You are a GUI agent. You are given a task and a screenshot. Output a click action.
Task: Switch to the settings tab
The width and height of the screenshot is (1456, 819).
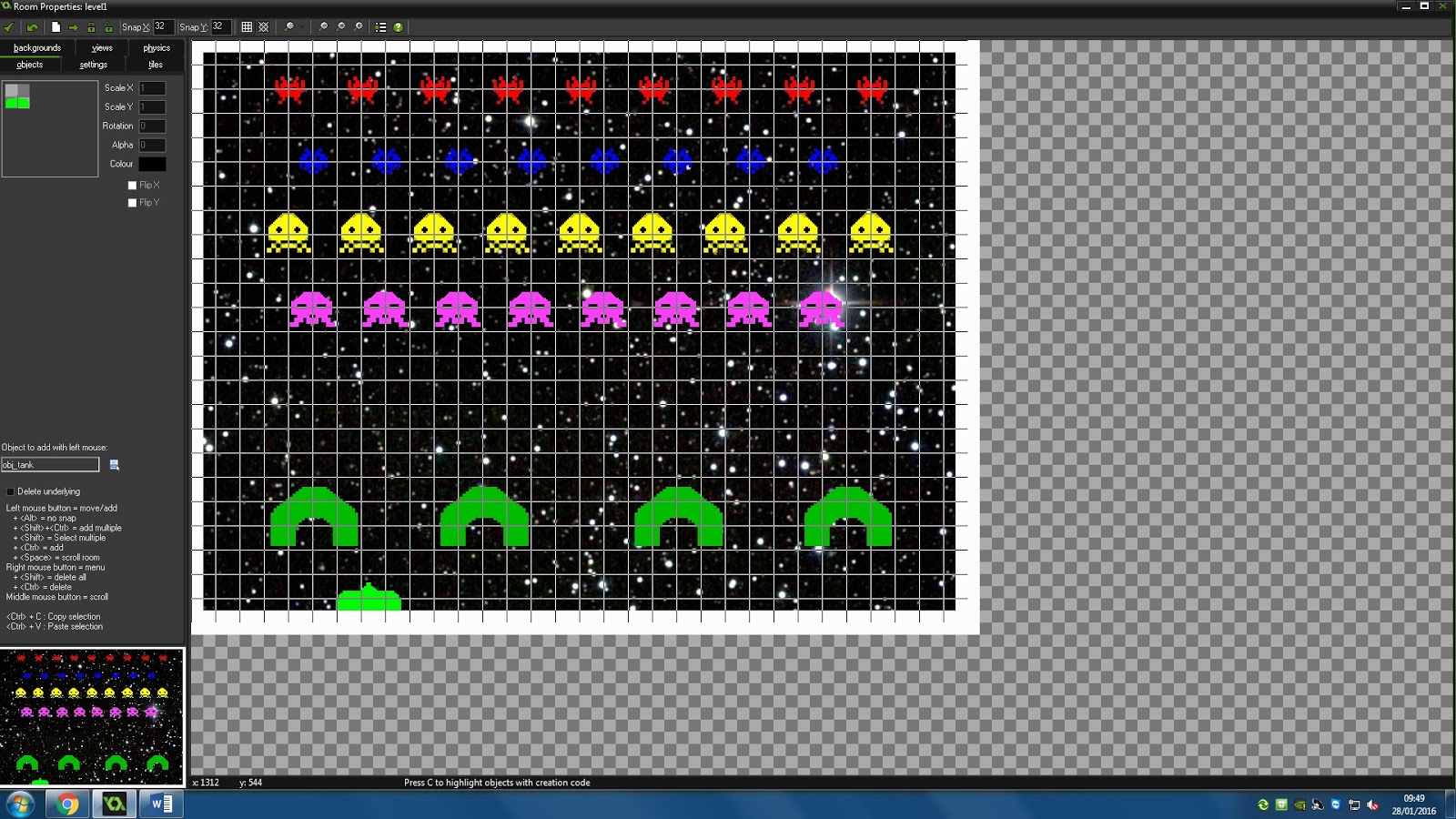92,65
